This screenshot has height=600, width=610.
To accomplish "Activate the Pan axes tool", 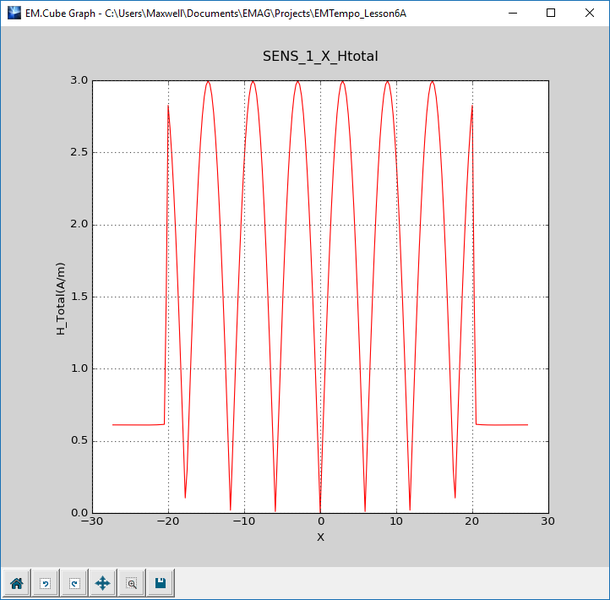I will (x=102, y=582).
